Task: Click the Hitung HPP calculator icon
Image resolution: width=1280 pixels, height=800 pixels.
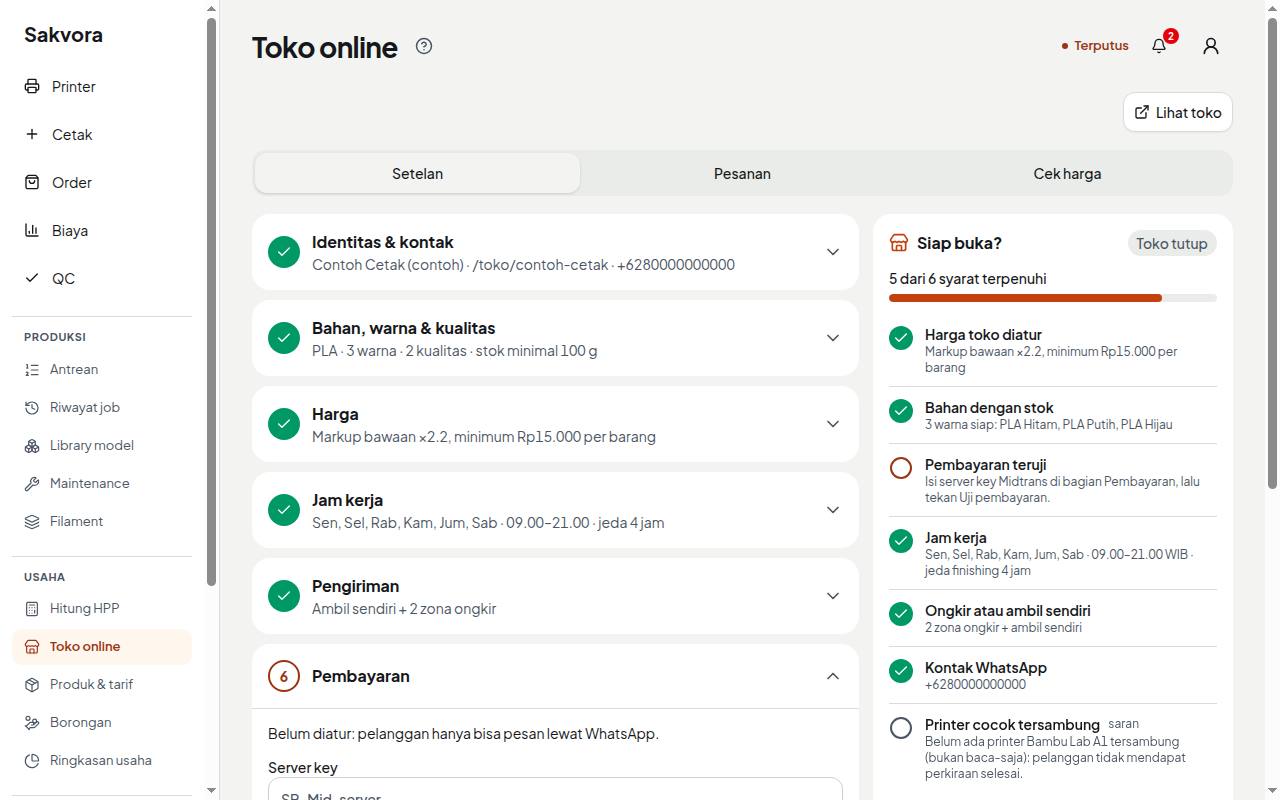Action: coord(32,609)
